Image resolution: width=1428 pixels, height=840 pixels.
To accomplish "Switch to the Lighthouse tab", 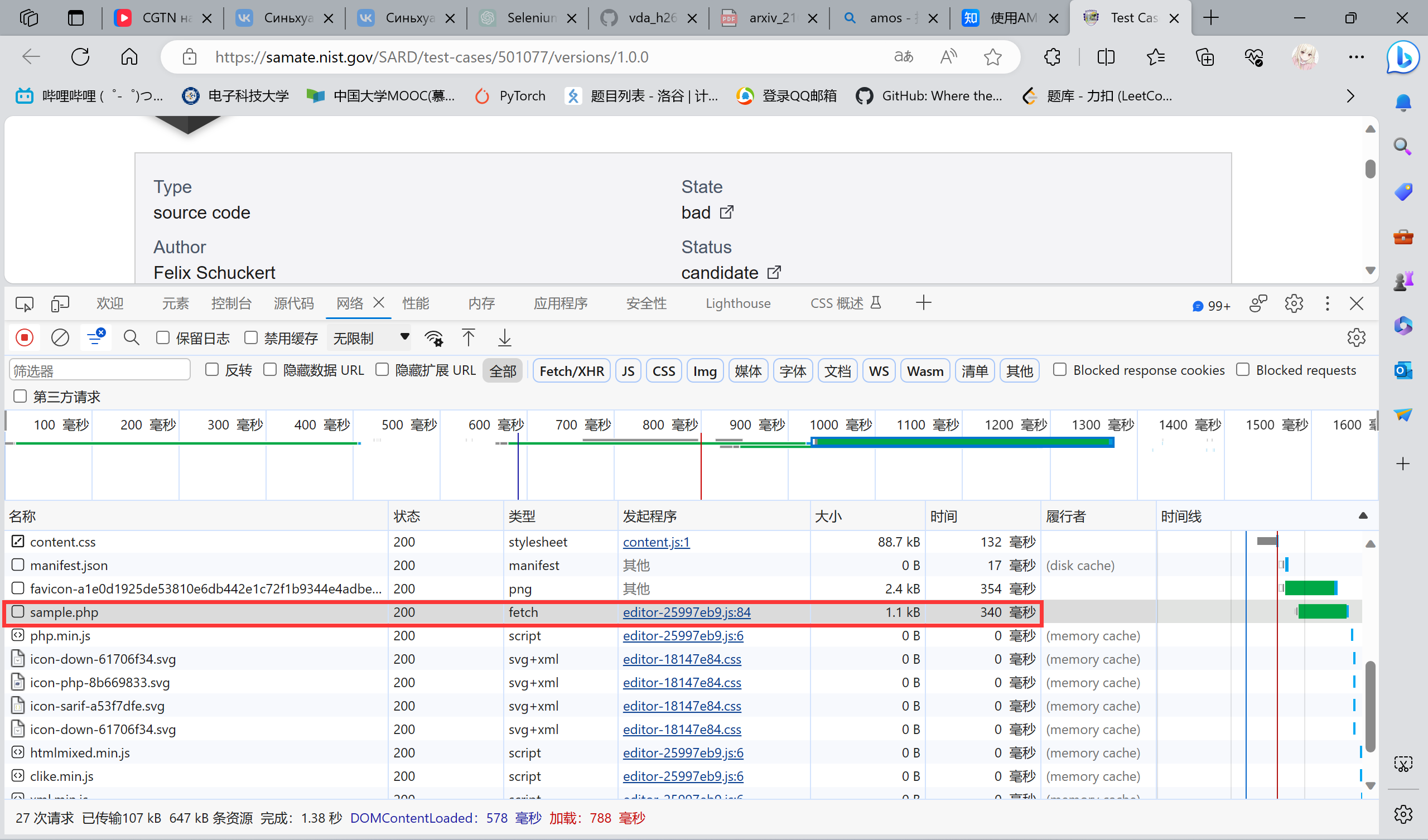I will 738,303.
